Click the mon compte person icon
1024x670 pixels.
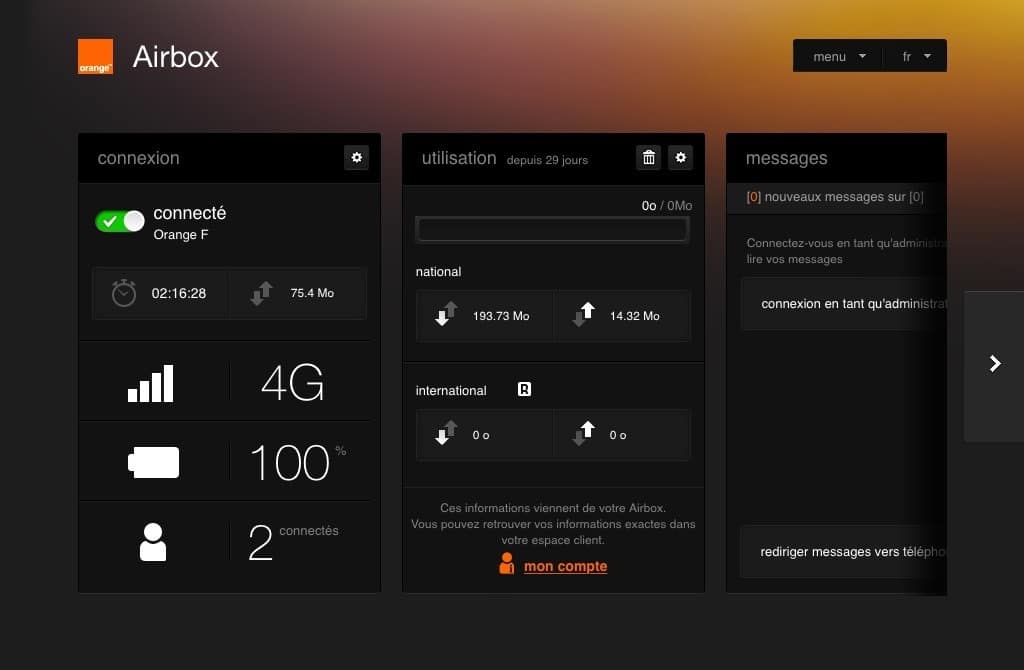pyautogui.click(x=507, y=565)
